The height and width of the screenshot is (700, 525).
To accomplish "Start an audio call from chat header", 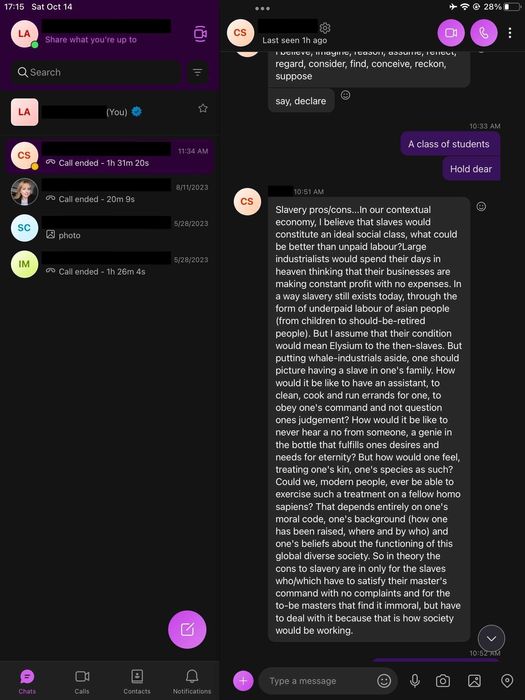I will click(484, 33).
